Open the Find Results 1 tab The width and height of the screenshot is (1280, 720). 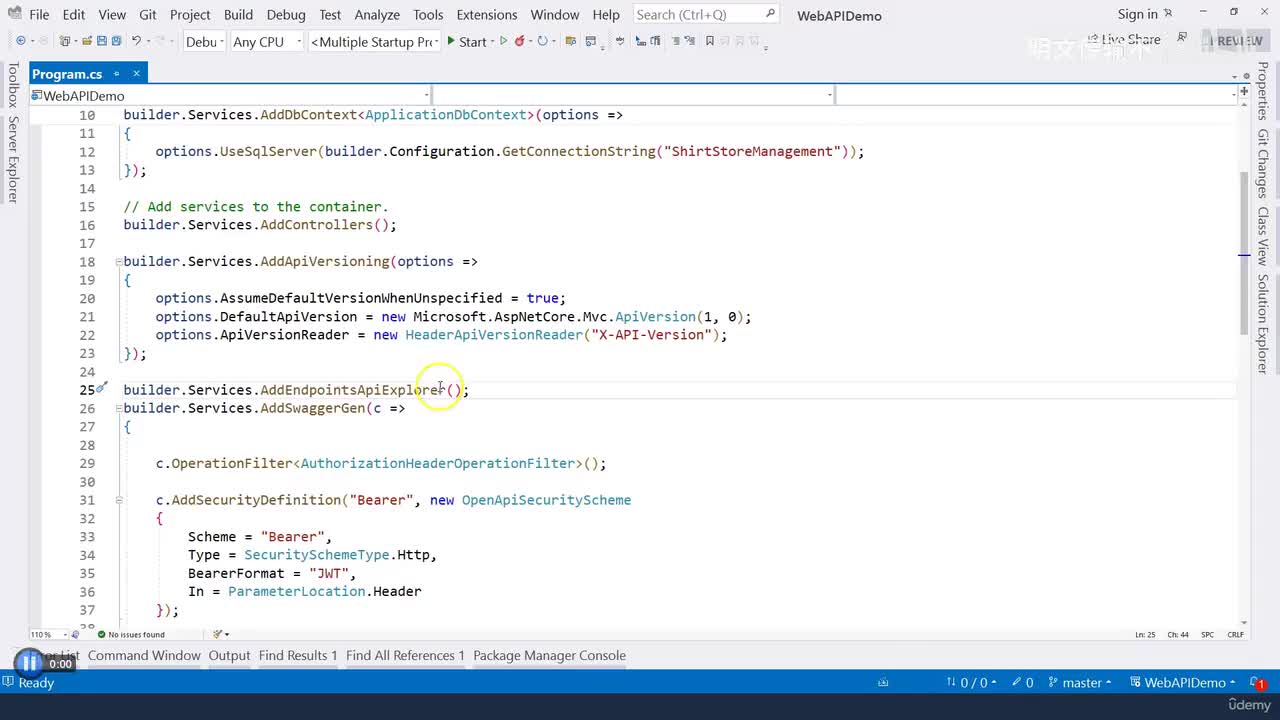pyautogui.click(x=298, y=655)
